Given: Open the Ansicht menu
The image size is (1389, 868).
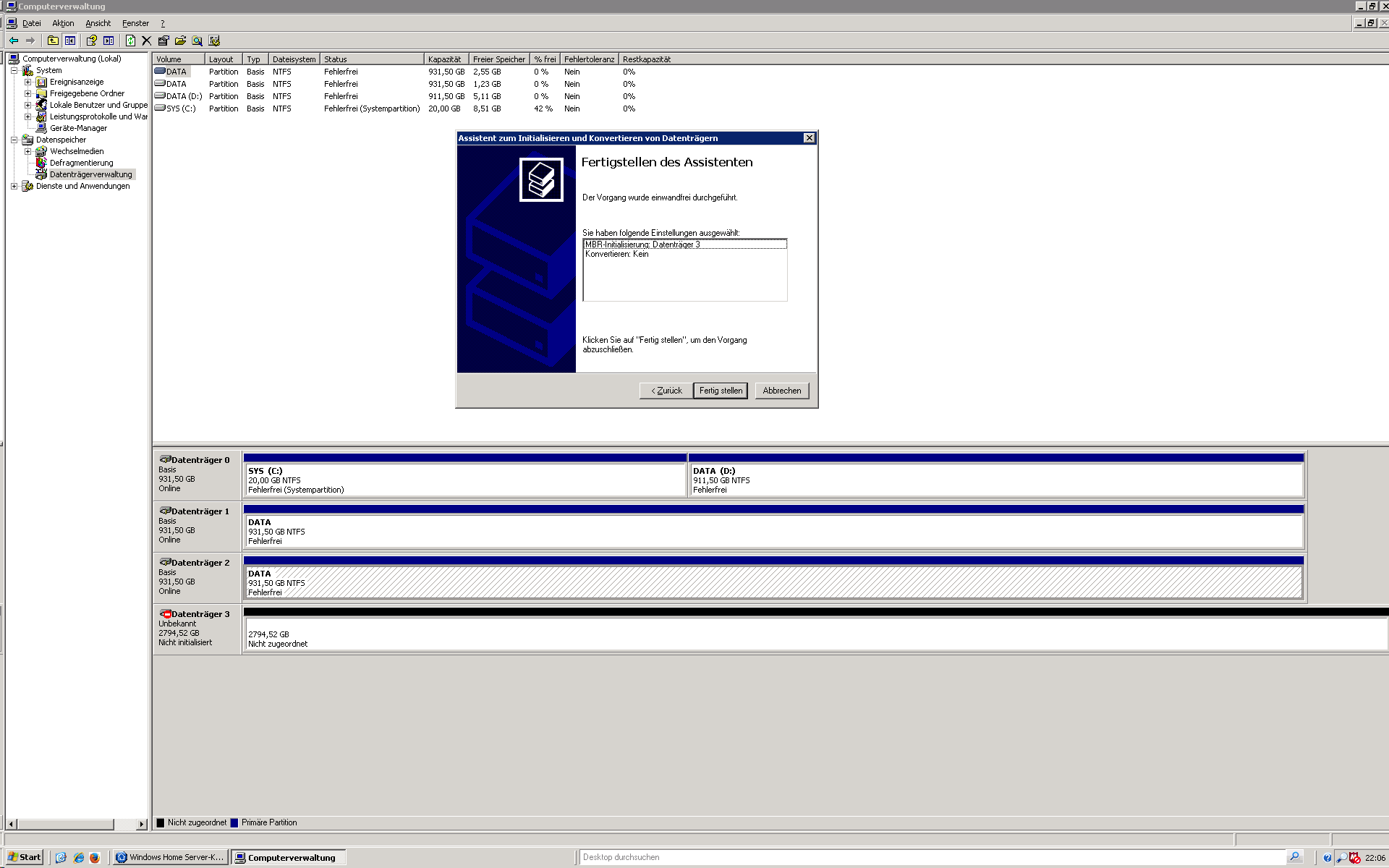Looking at the screenshot, I should [98, 23].
